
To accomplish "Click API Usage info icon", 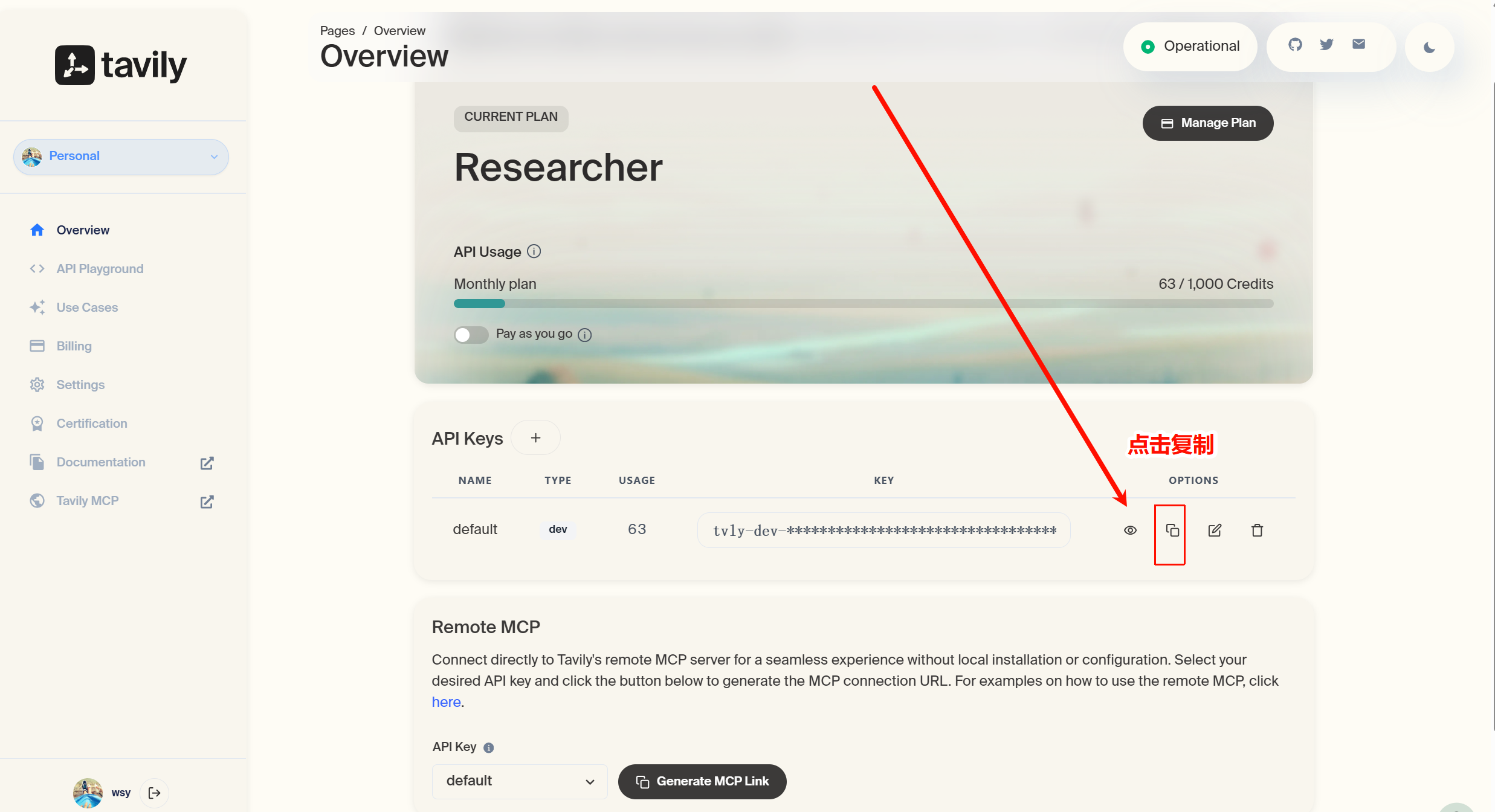I will point(534,251).
